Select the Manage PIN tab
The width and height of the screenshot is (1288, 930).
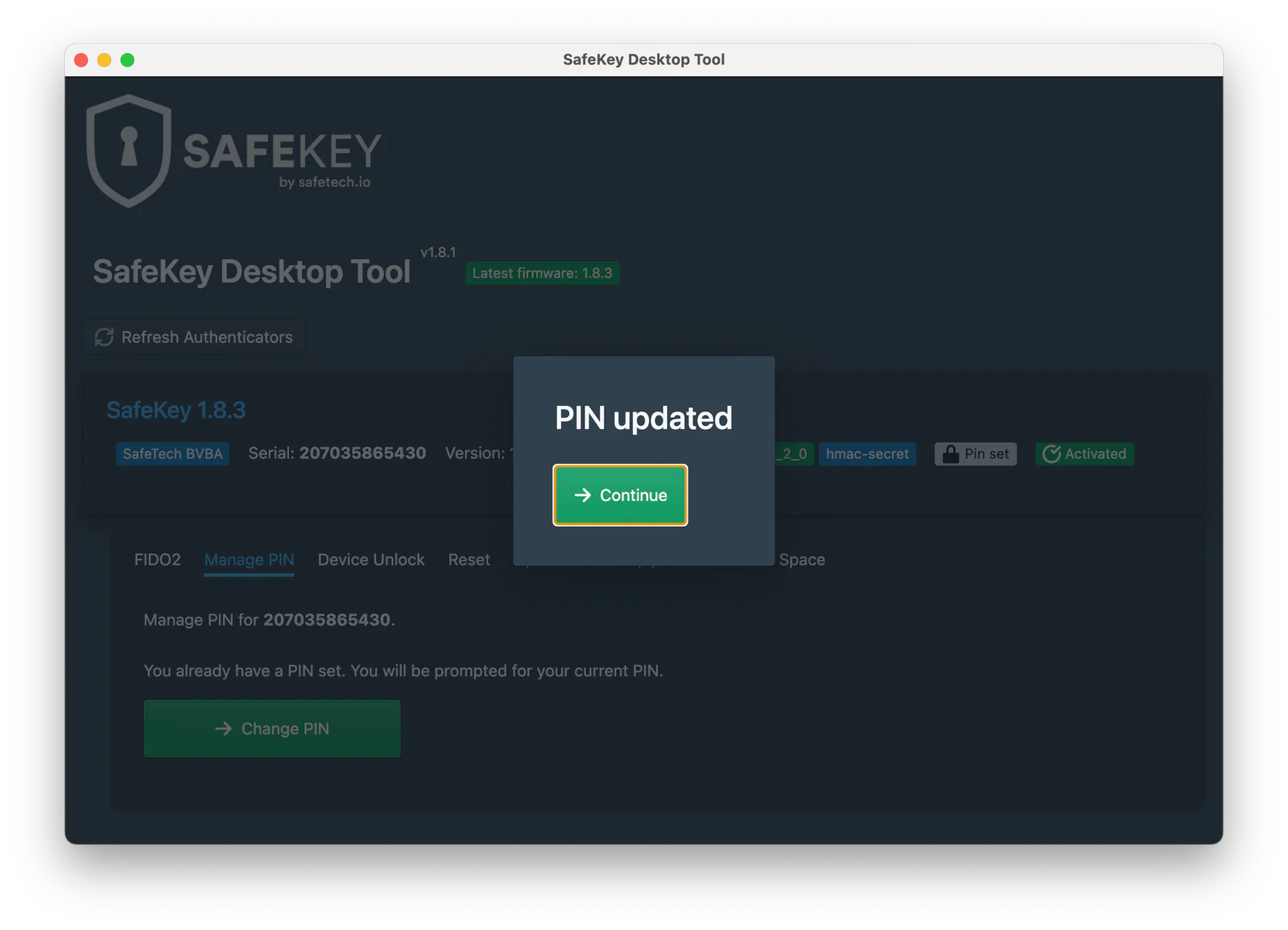[250, 560]
